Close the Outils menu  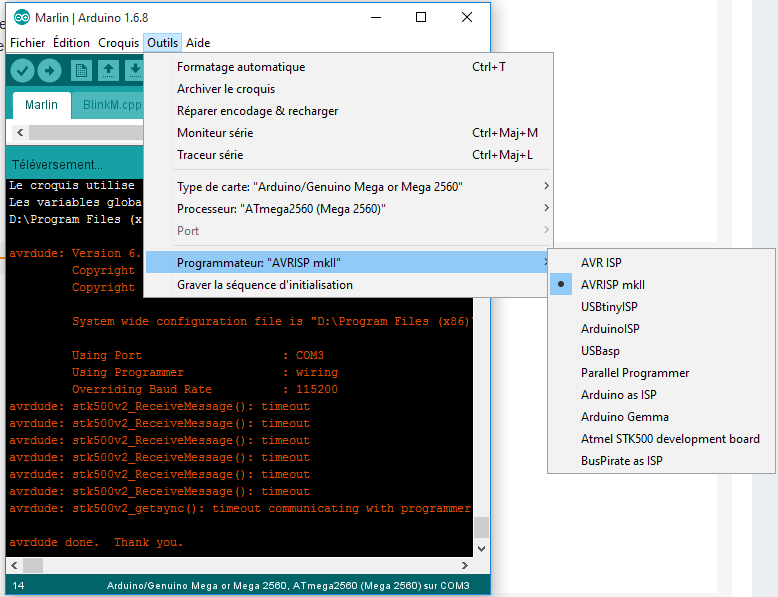[163, 43]
